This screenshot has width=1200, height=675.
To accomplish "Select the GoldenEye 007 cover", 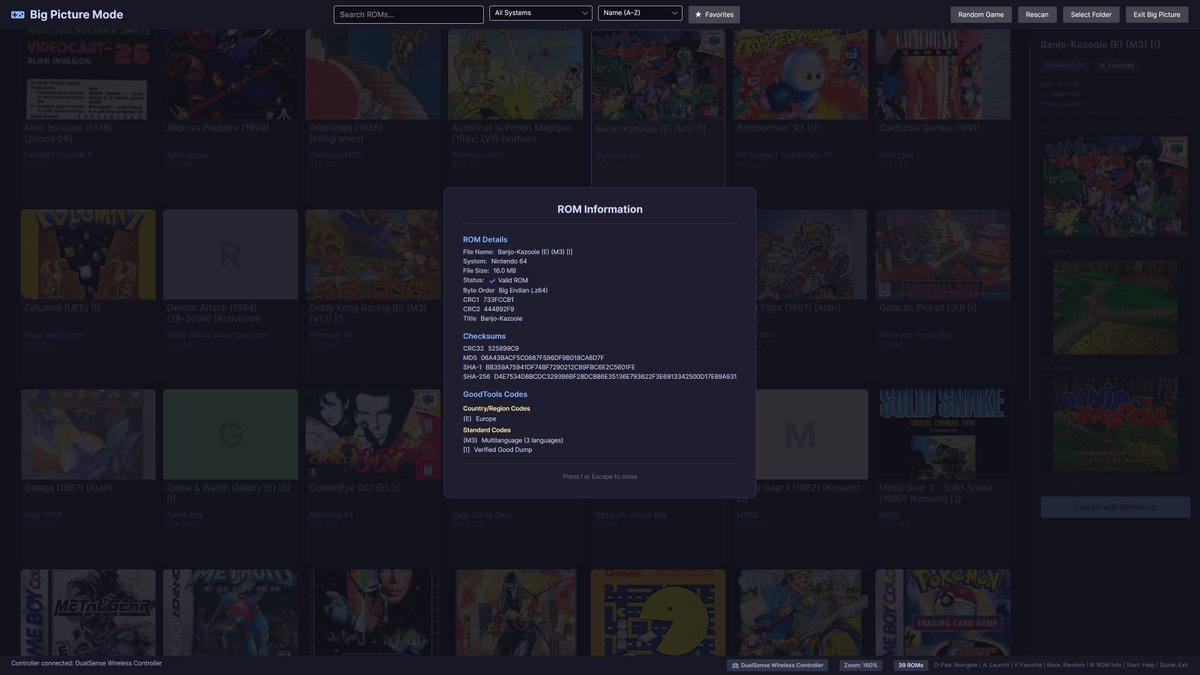I will [373, 435].
